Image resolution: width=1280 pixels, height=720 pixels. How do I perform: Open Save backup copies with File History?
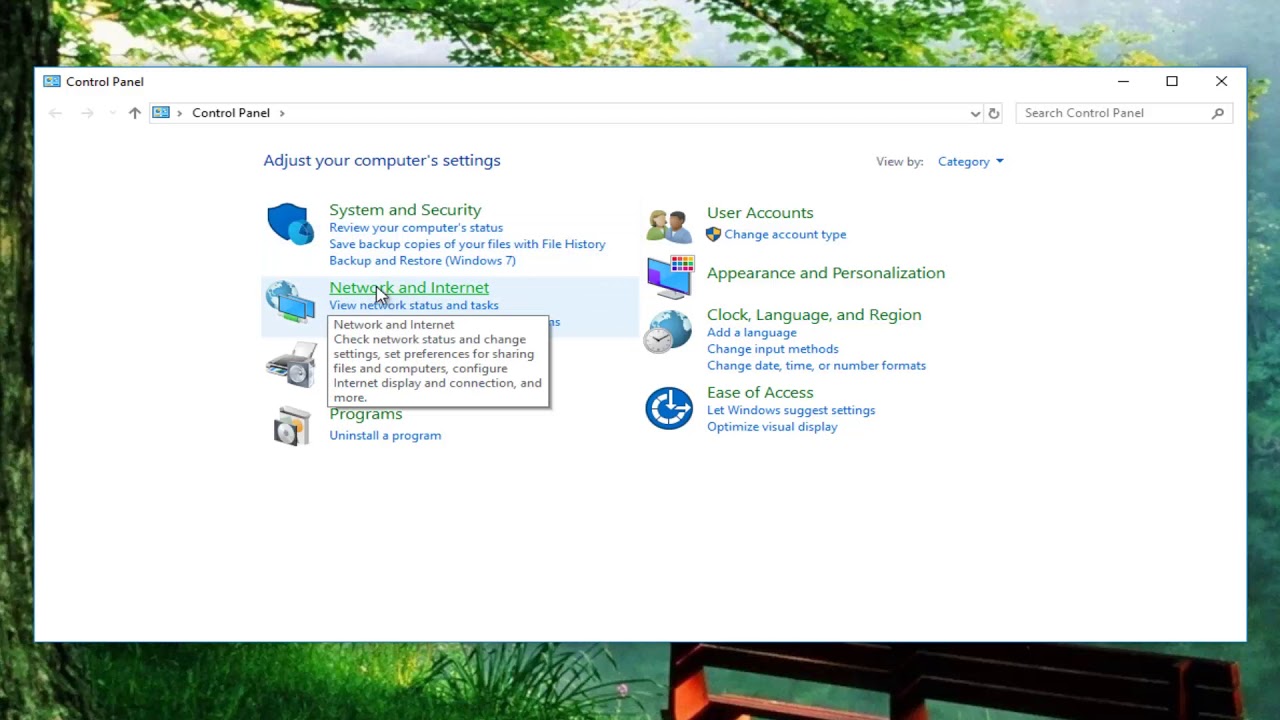point(467,244)
